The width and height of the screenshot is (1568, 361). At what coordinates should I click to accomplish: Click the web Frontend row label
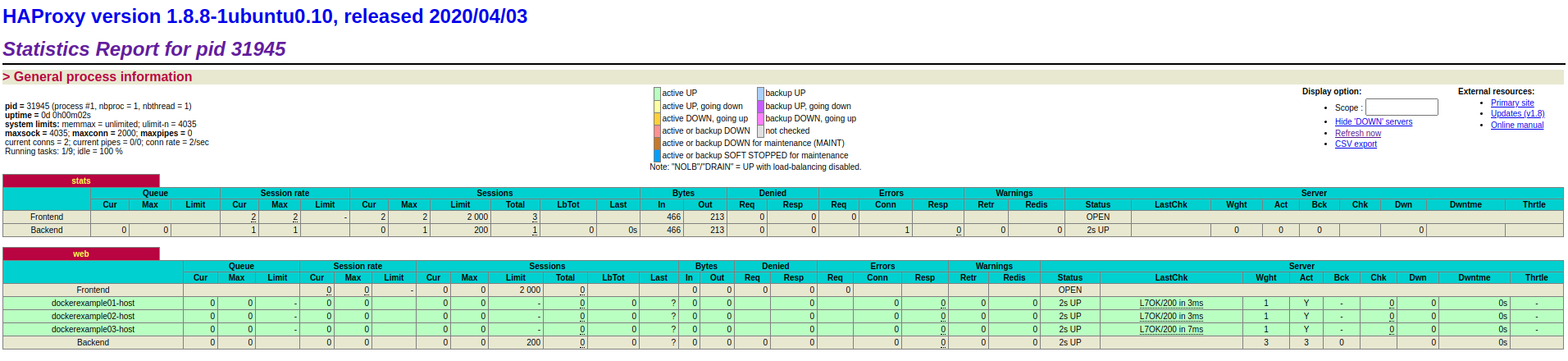click(93, 290)
